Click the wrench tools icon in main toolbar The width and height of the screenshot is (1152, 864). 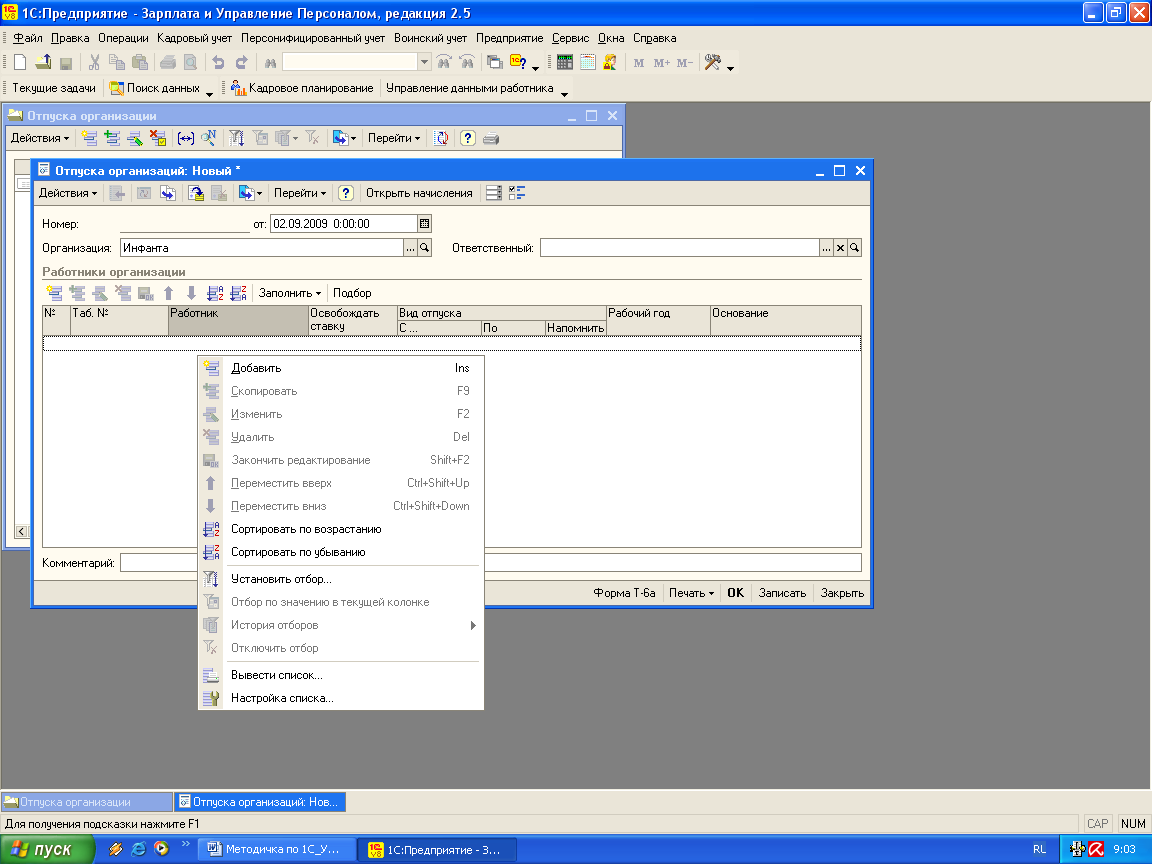tap(712, 62)
